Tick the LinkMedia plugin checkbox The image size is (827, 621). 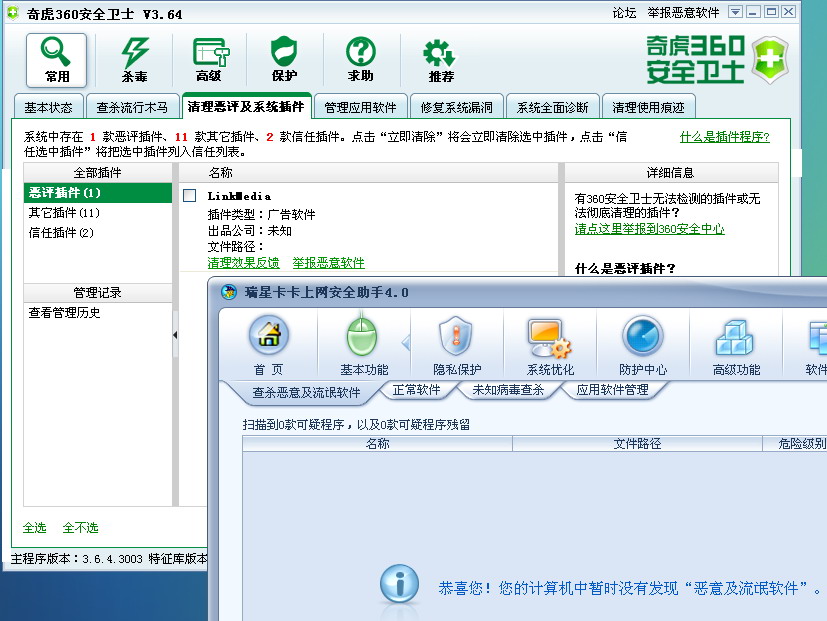tap(189, 196)
